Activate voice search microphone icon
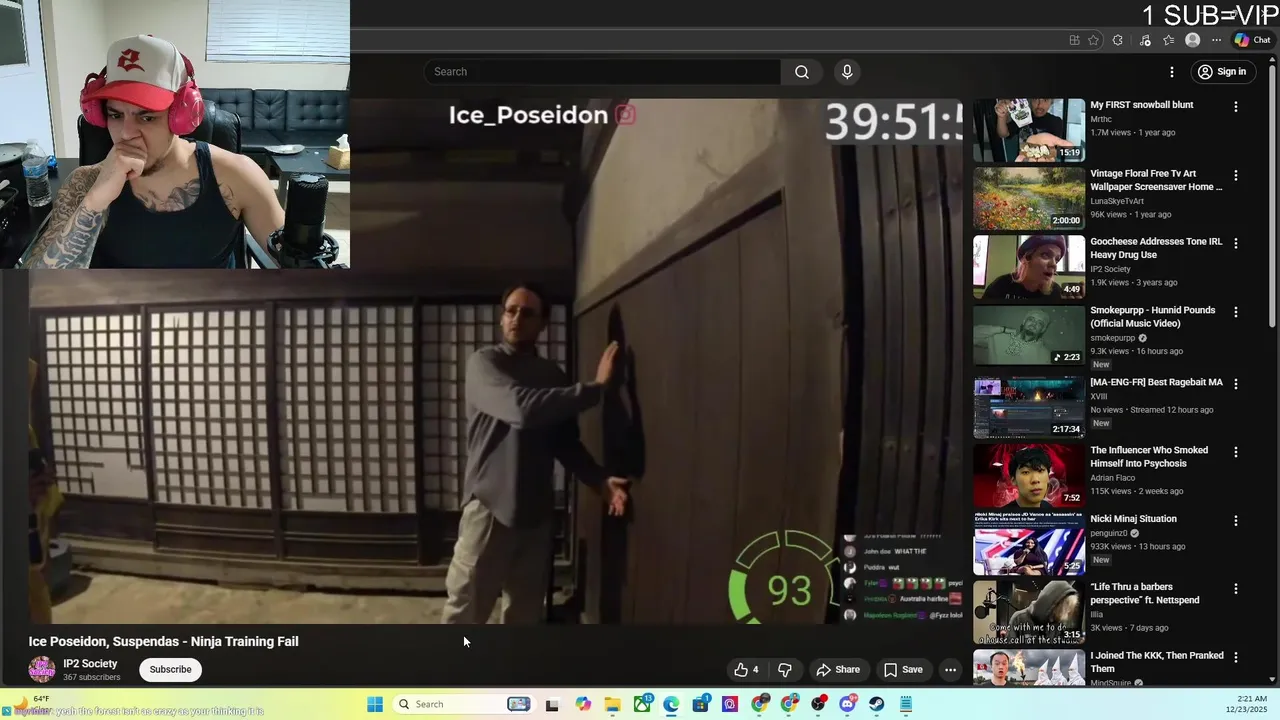The image size is (1280, 720). pyautogui.click(x=847, y=72)
